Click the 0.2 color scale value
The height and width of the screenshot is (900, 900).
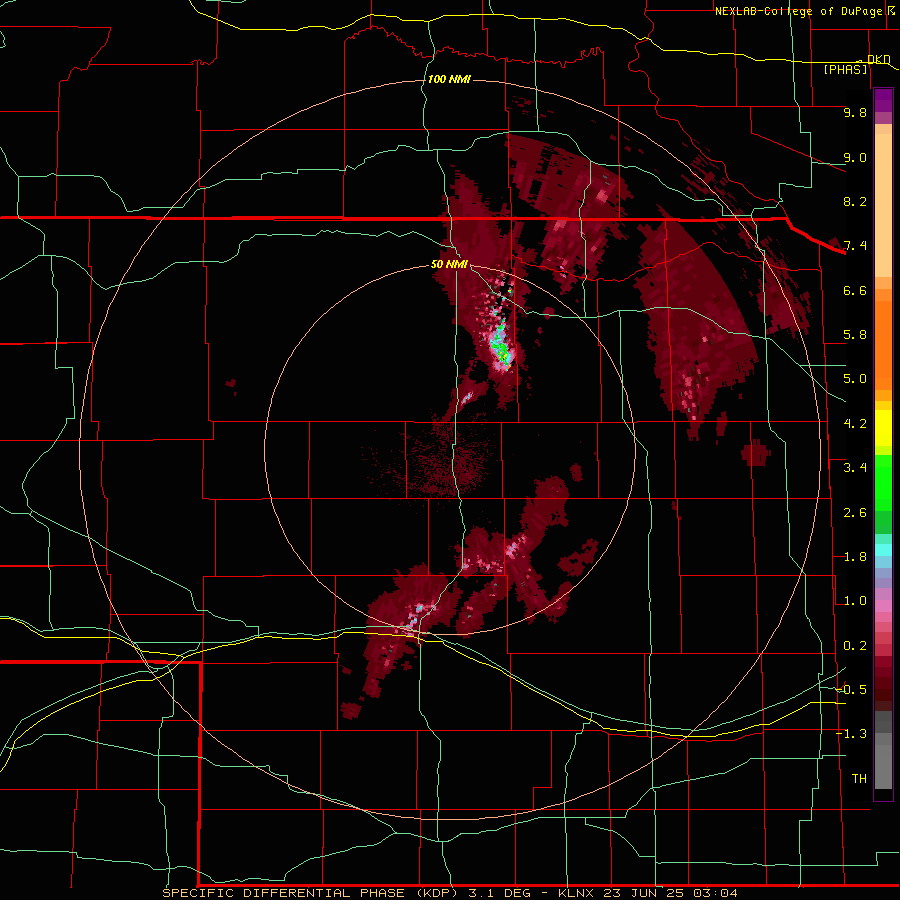point(855,646)
